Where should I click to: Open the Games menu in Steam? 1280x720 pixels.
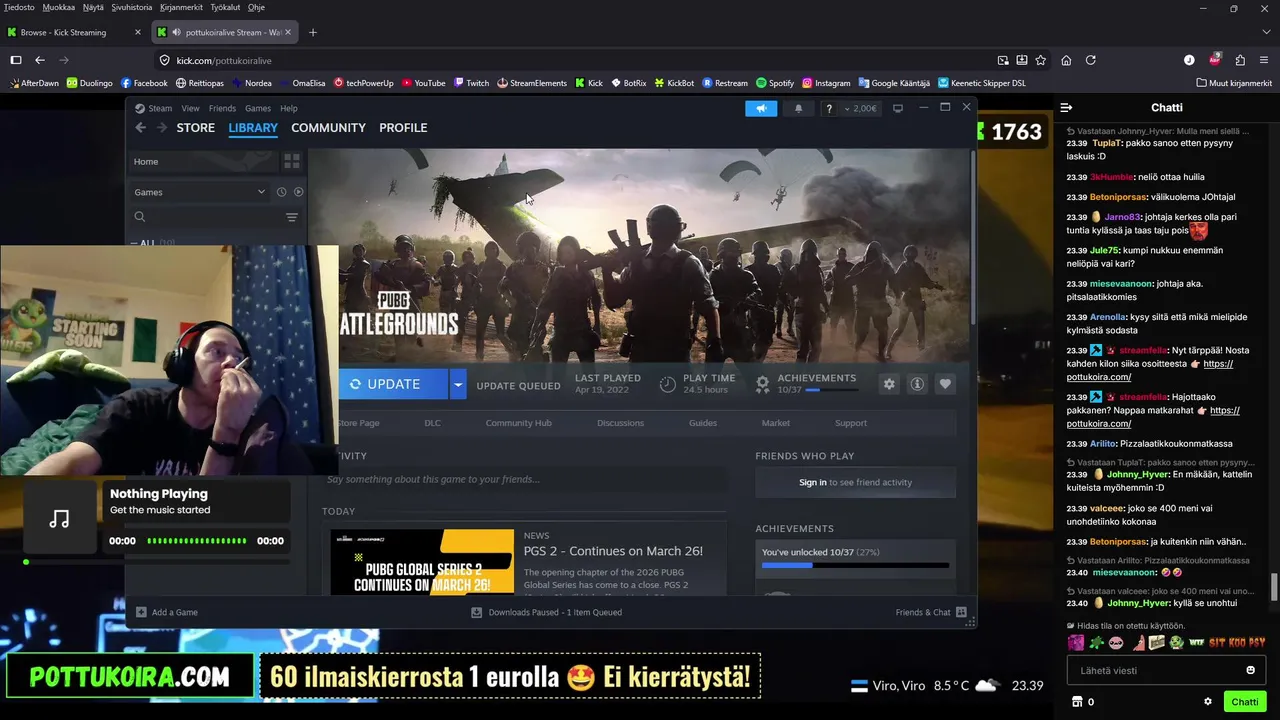pyautogui.click(x=258, y=108)
